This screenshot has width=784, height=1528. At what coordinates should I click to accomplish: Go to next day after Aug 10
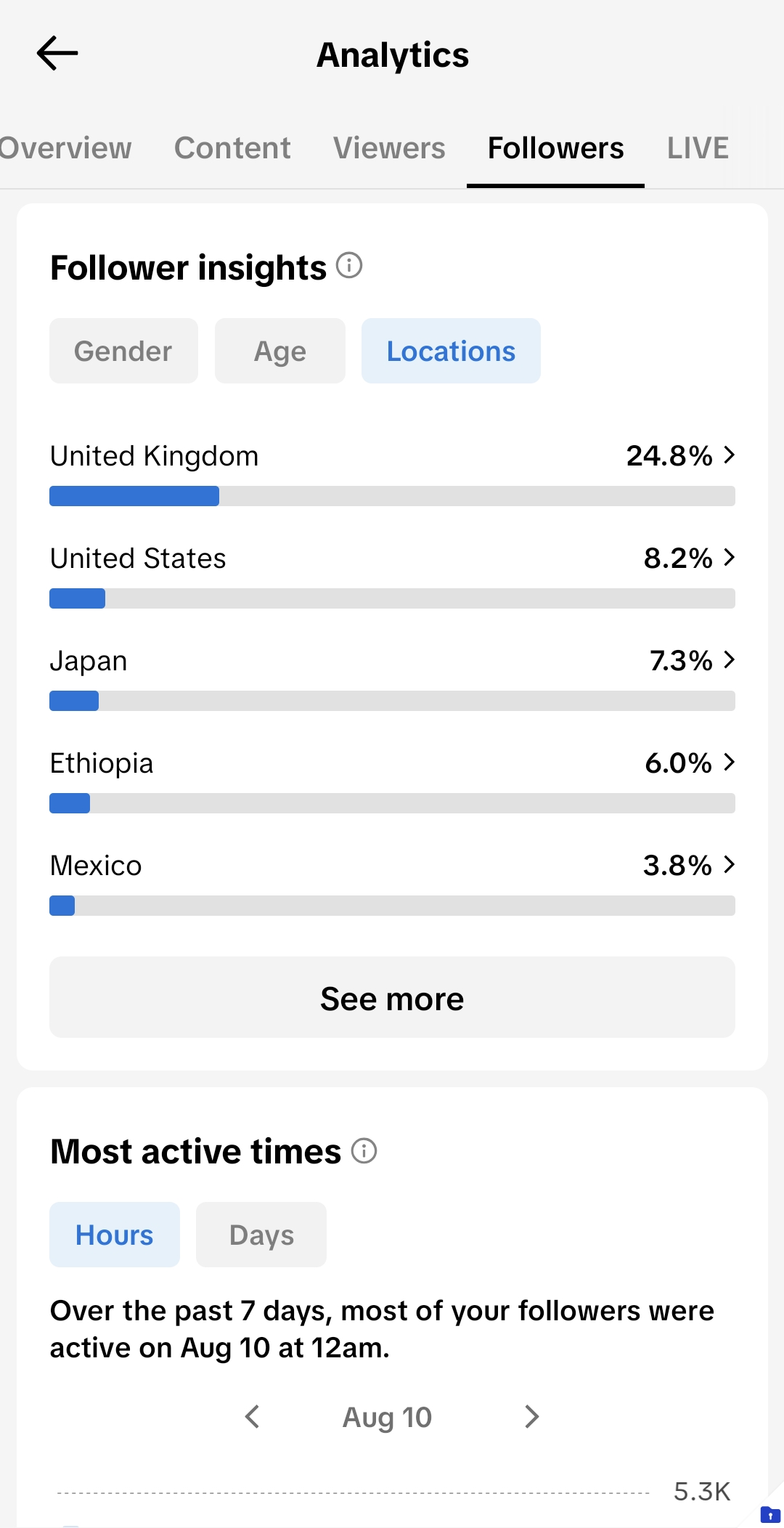pos(531,1416)
